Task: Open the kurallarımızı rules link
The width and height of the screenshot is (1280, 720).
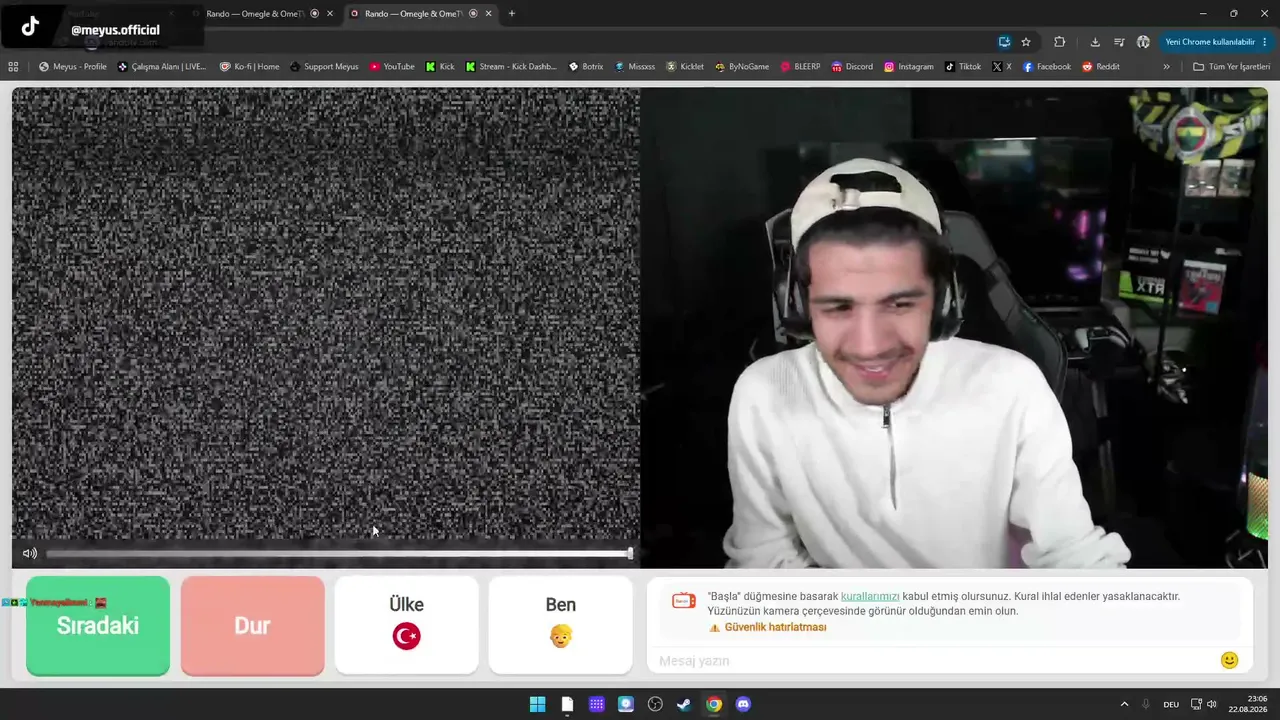Action: 870,597
